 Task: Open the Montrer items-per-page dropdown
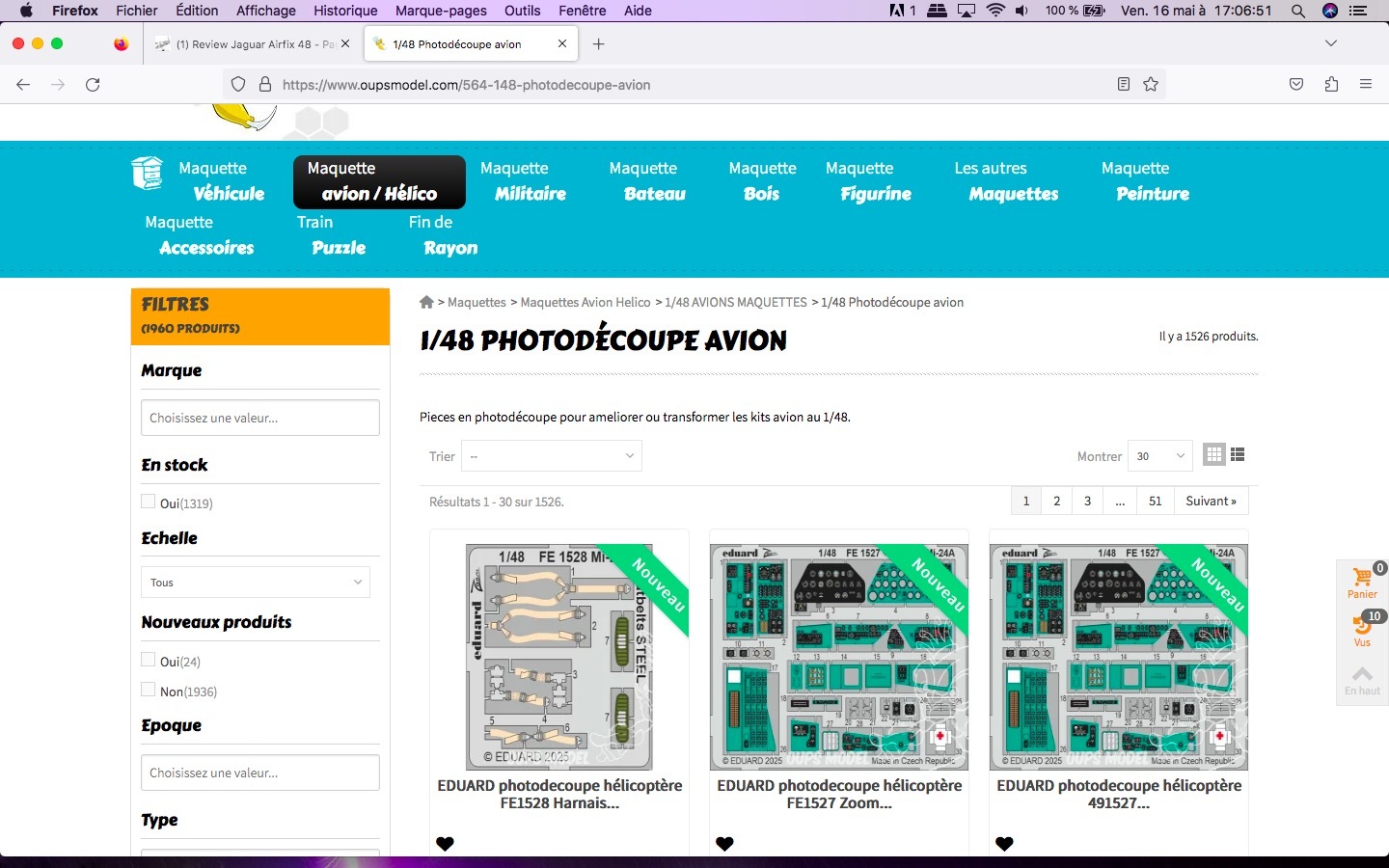tap(1160, 456)
